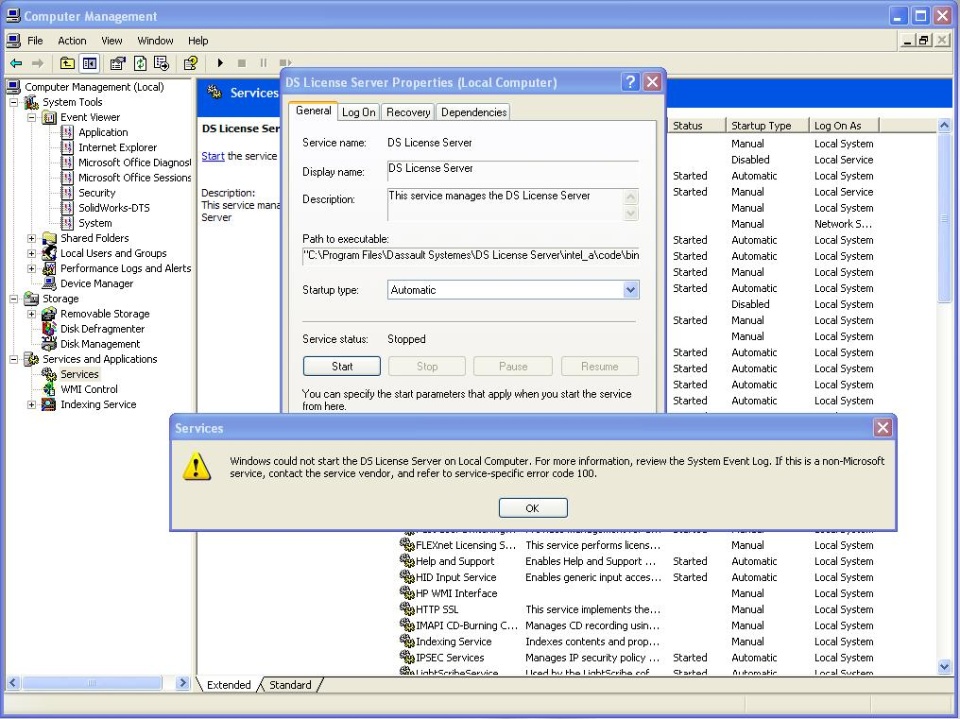
Task: Click the IPSEC Services icon
Action: pyautogui.click(x=407, y=657)
